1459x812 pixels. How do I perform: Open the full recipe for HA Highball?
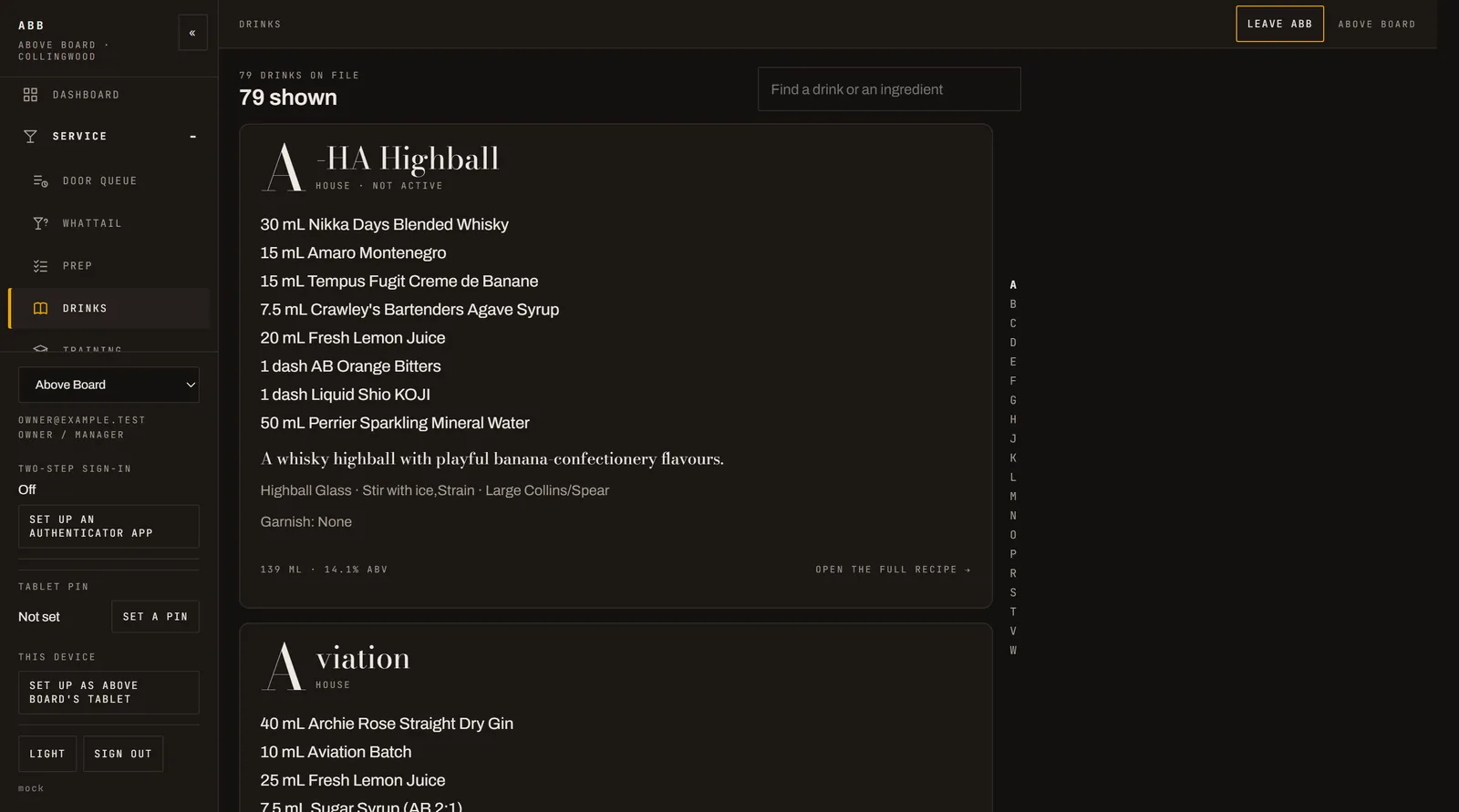(893, 570)
